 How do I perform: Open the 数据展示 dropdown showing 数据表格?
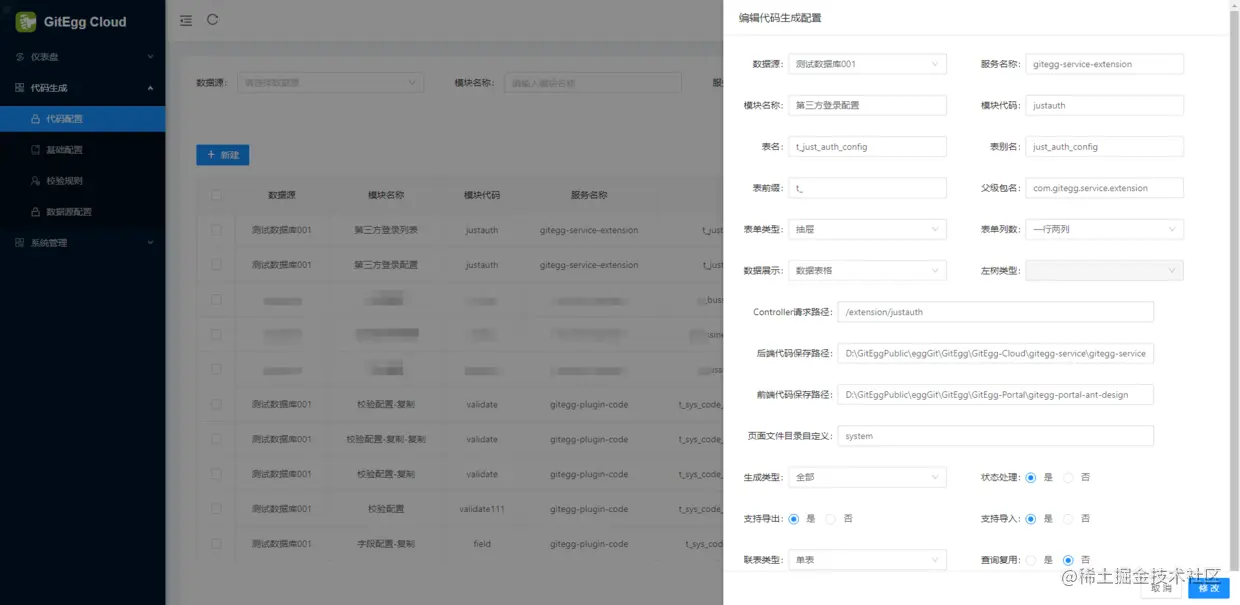coord(867,271)
